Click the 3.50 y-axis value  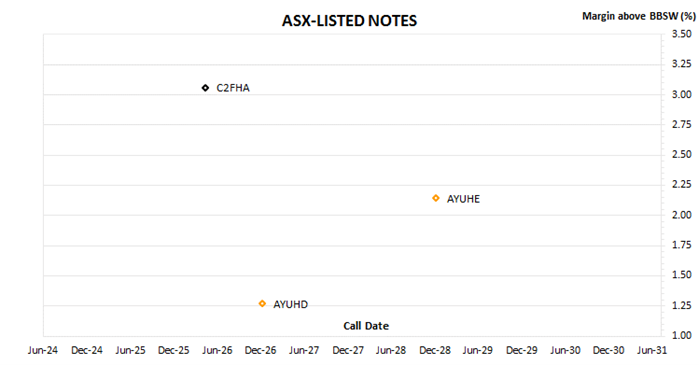tap(682, 34)
